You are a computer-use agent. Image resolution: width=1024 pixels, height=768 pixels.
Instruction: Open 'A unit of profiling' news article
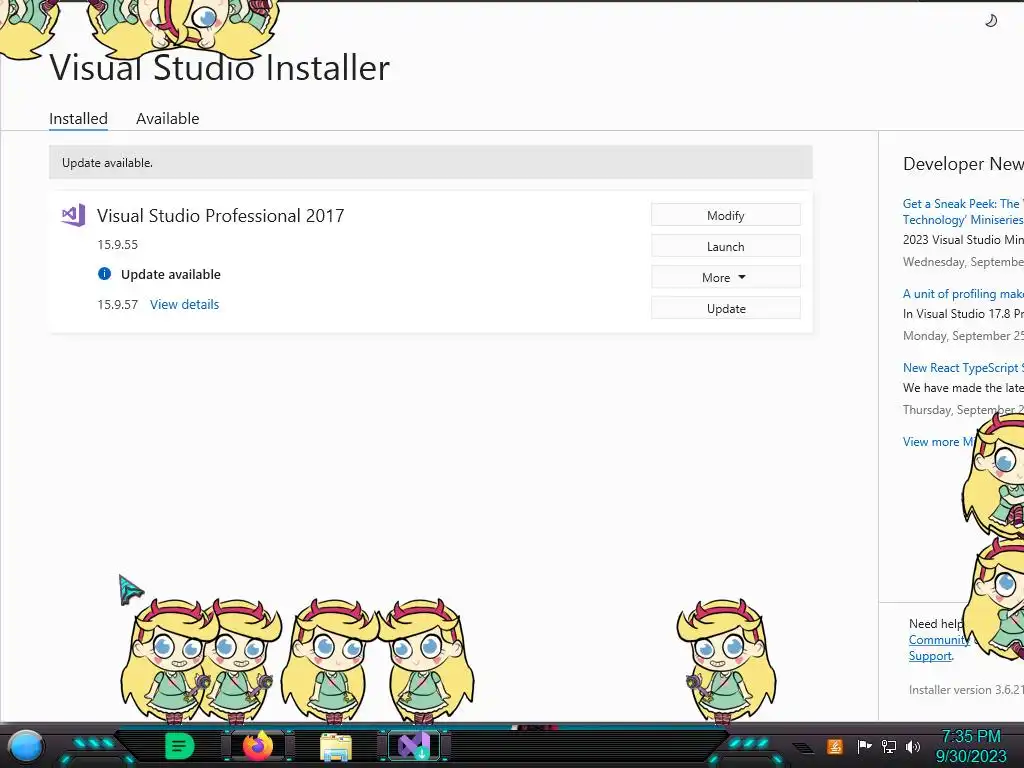[963, 294]
